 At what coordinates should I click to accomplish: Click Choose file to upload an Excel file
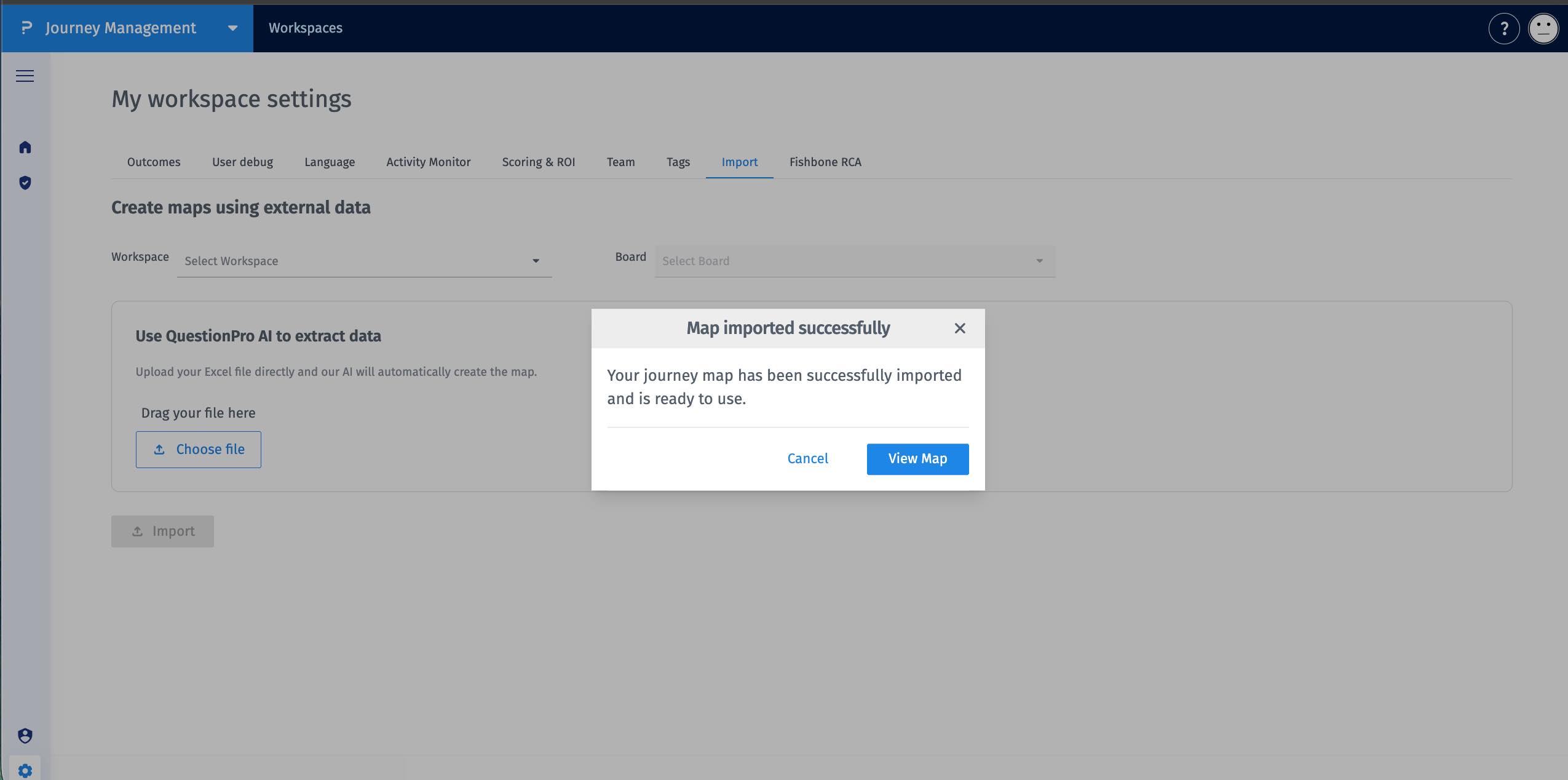pyautogui.click(x=198, y=449)
